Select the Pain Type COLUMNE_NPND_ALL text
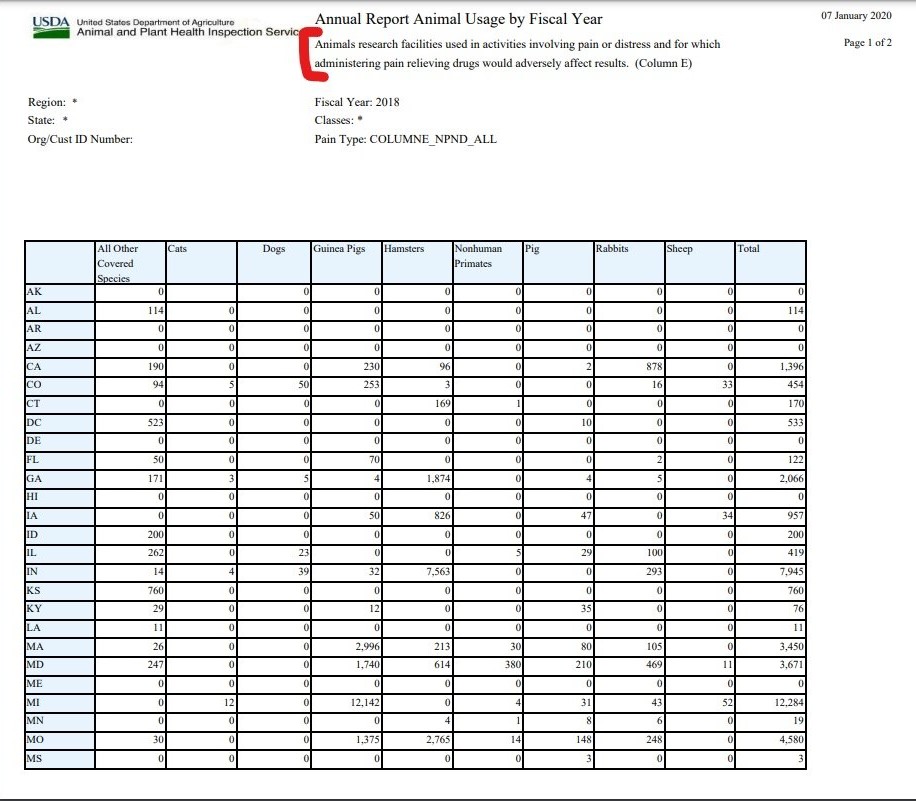 click(405, 139)
